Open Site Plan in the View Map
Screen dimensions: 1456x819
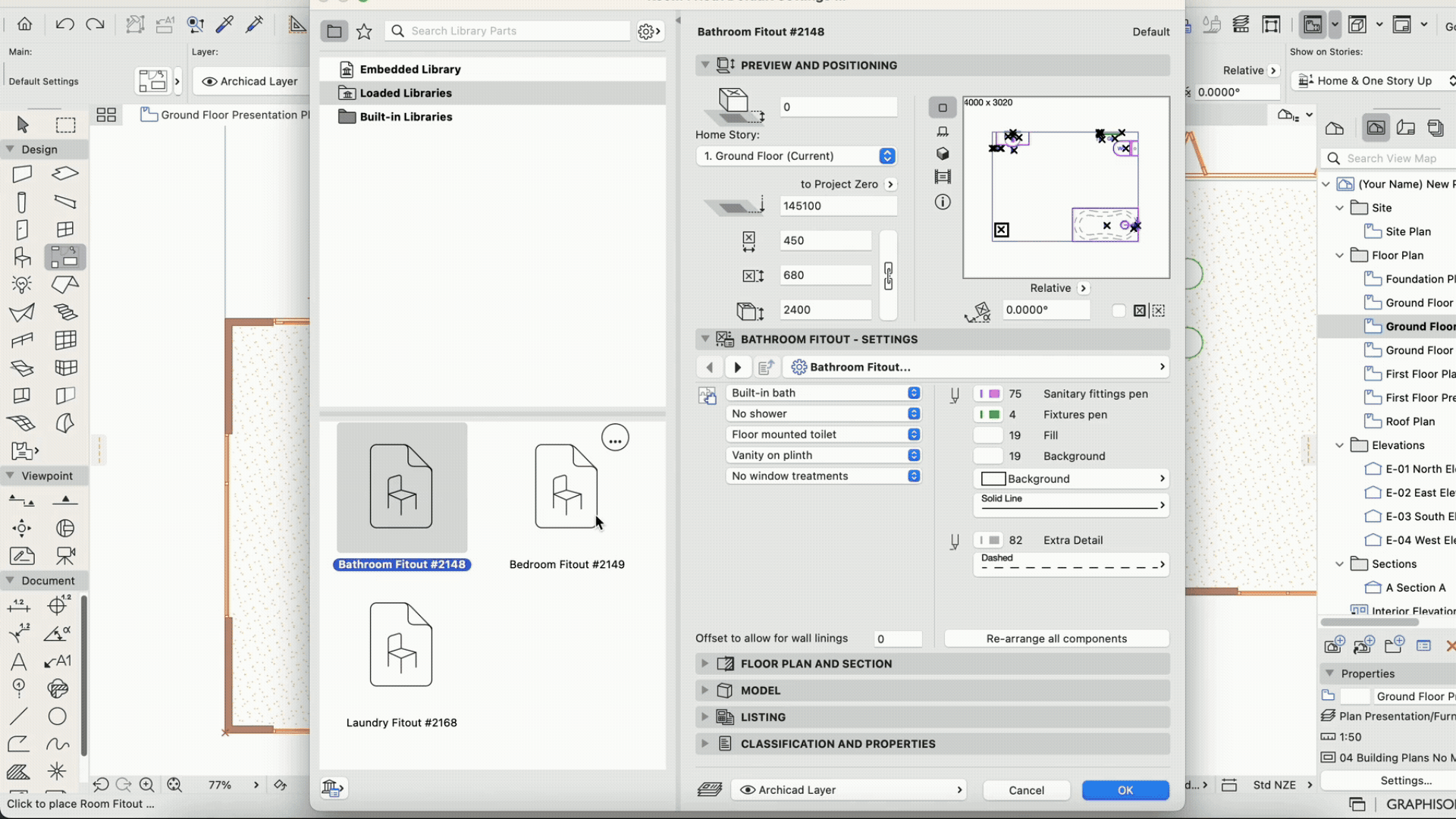click(x=1407, y=231)
